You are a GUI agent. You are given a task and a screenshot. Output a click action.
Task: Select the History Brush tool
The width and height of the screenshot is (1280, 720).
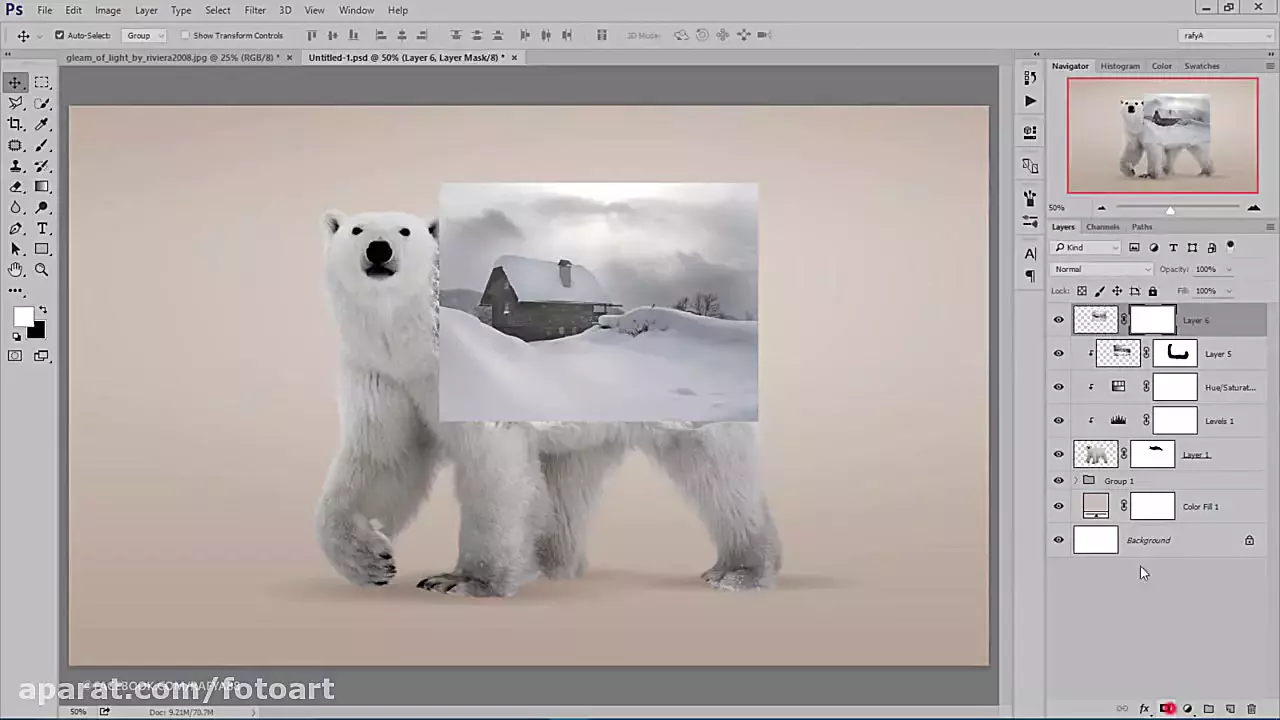(x=42, y=167)
